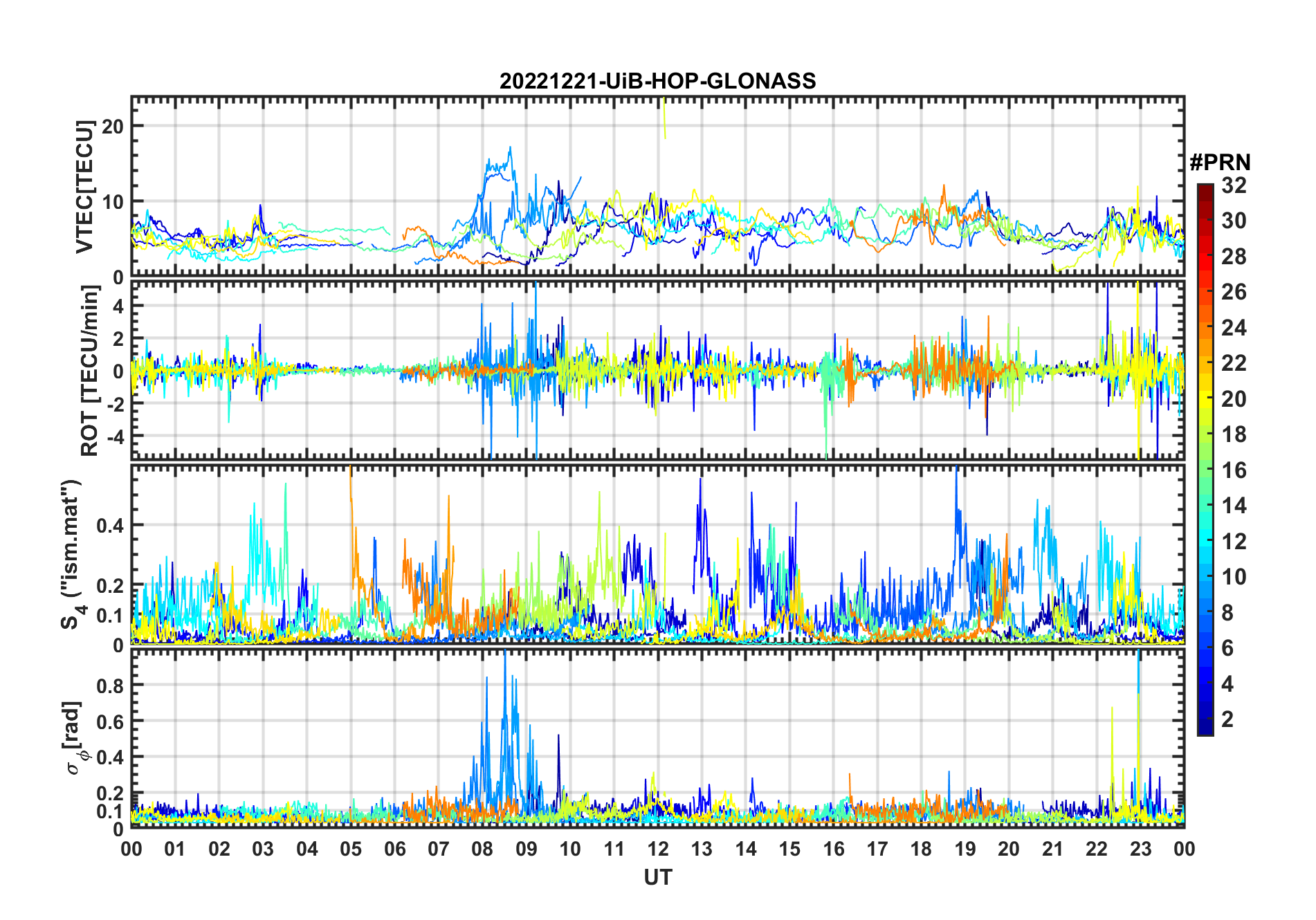Click x-axis tick label 19
Image resolution: width=1316 pixels, height=920 pixels.
[x=965, y=849]
